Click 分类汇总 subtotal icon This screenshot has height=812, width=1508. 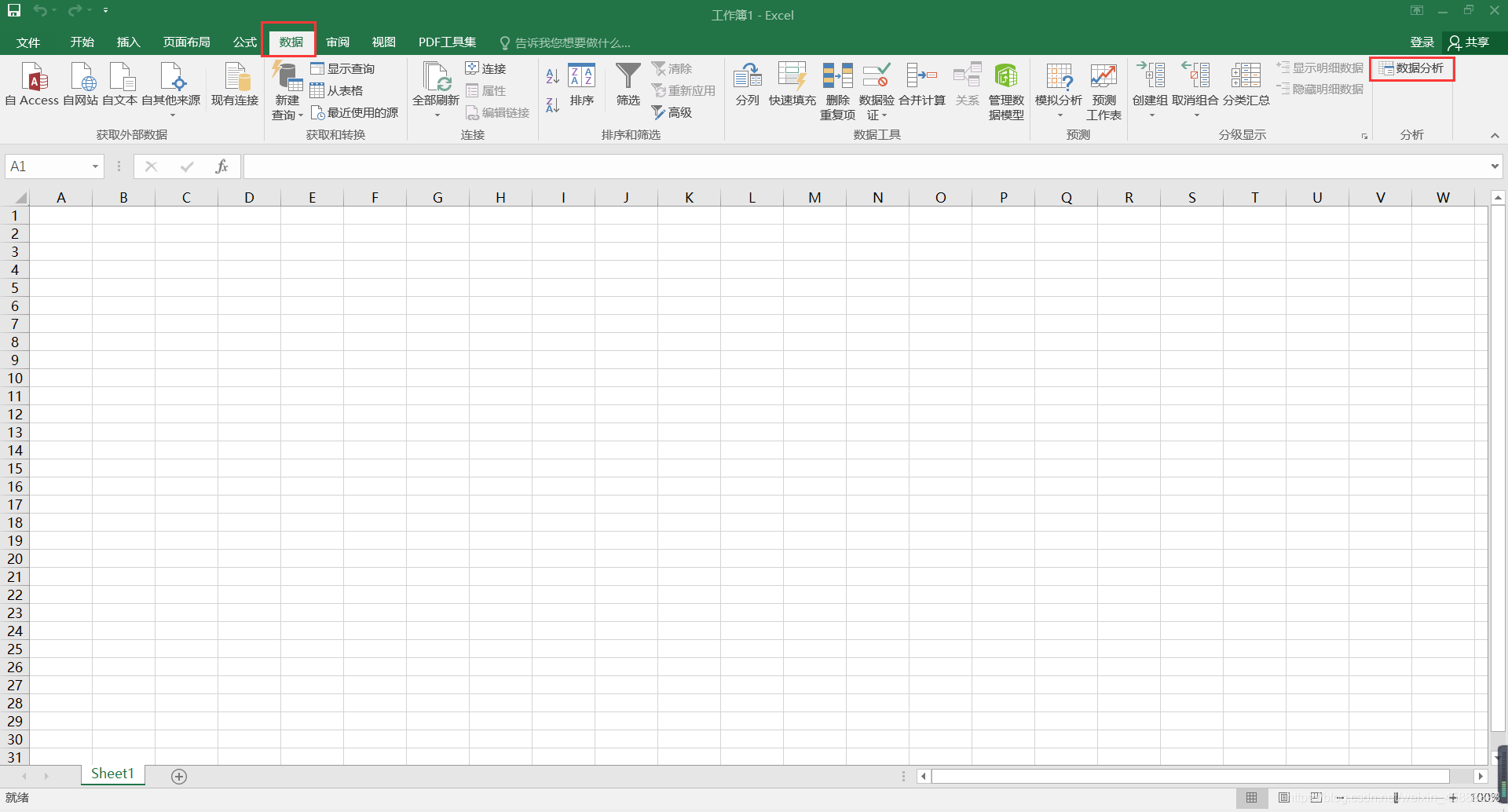click(1246, 84)
